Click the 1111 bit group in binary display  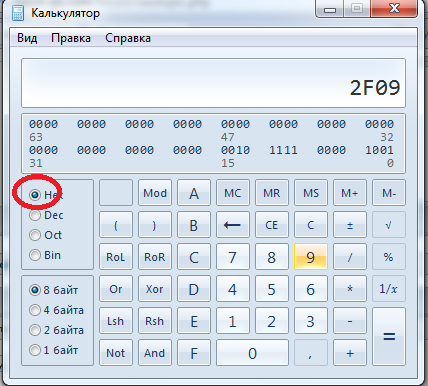(283, 150)
